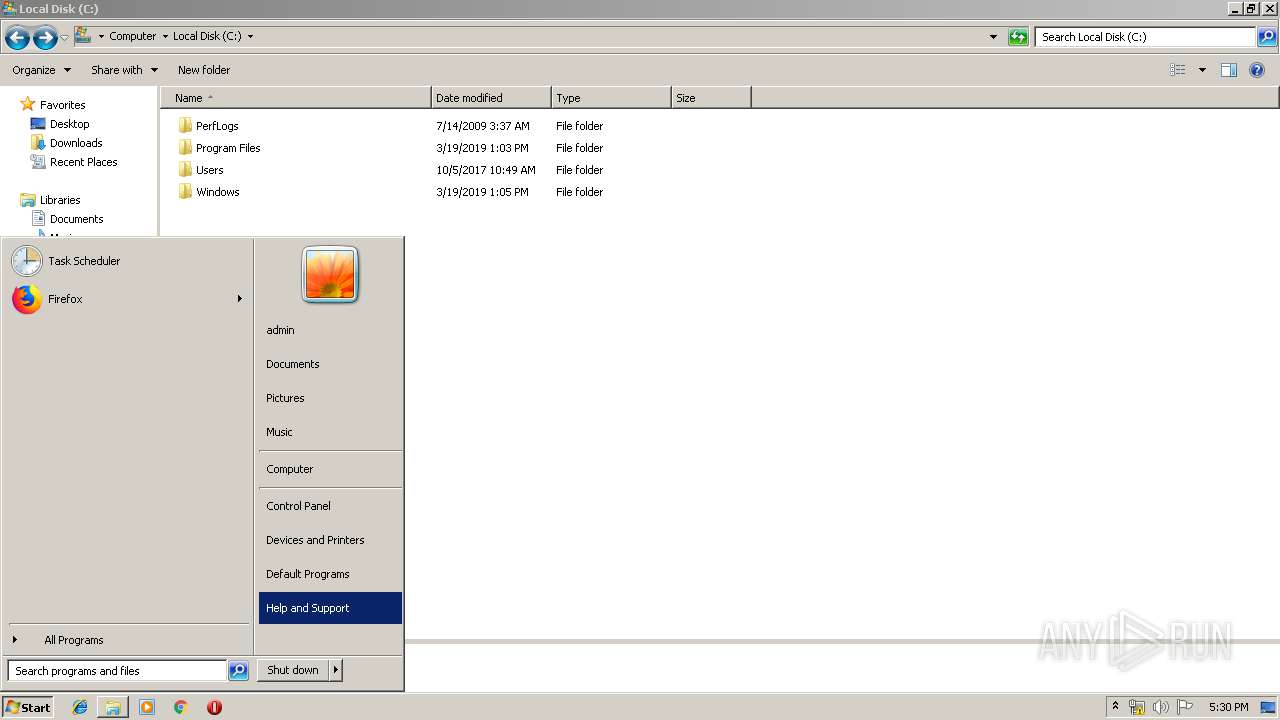The height and width of the screenshot is (720, 1280).
Task: Click Start menu search magnifier button
Action: point(238,671)
